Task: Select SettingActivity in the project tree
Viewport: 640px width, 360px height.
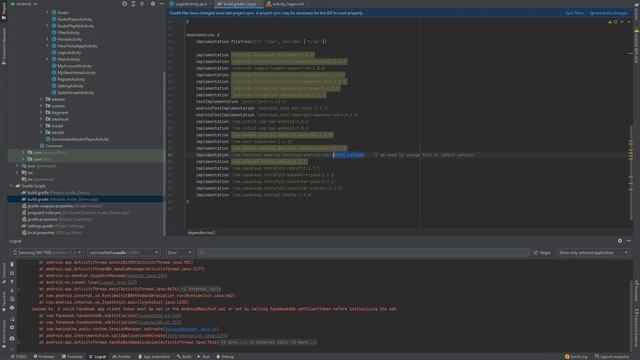Action: (x=70, y=86)
